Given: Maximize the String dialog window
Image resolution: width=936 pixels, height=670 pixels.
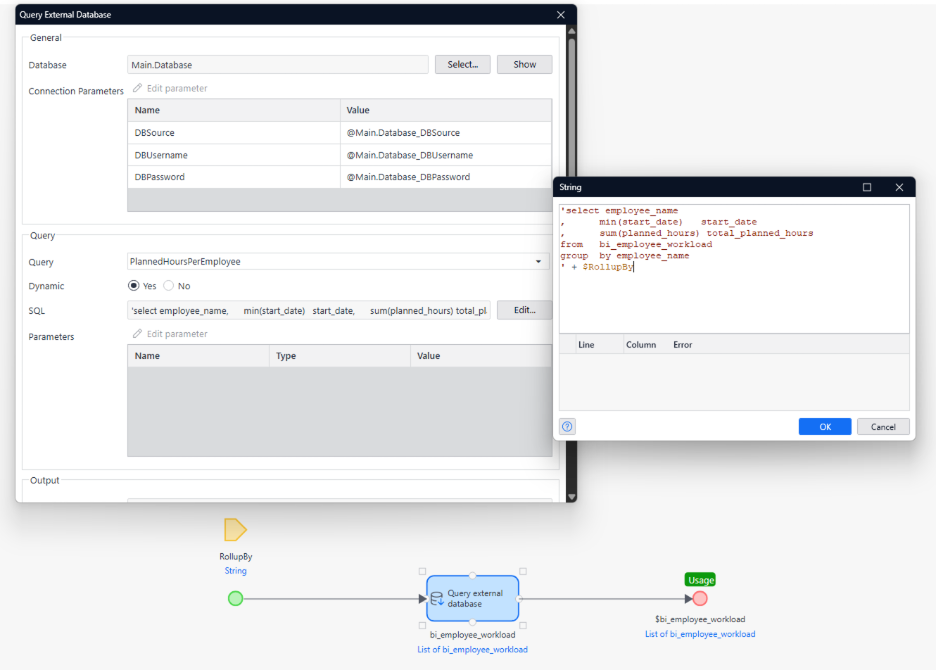Looking at the screenshot, I should tap(867, 187).
